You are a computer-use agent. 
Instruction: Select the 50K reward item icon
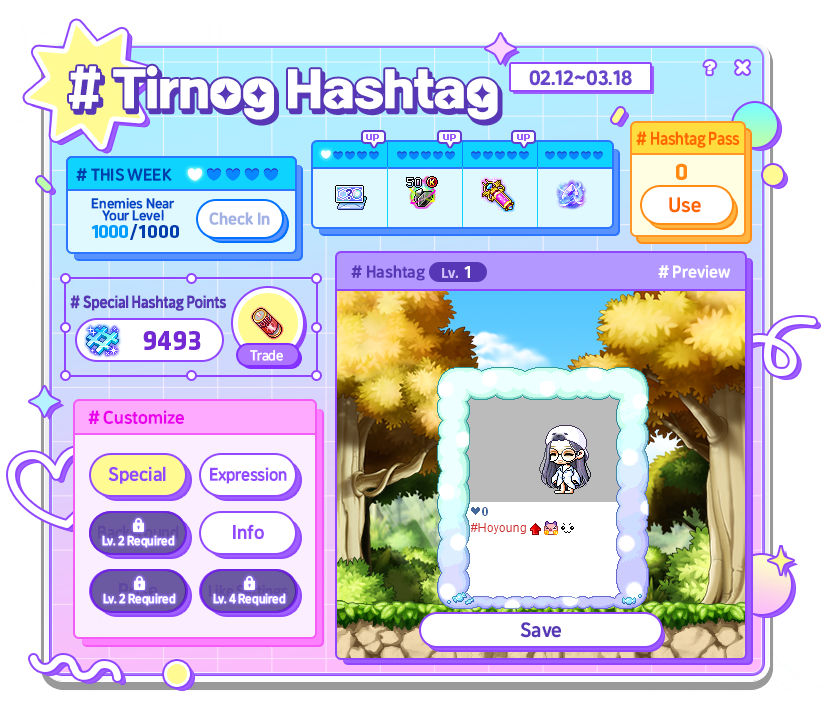pos(422,192)
